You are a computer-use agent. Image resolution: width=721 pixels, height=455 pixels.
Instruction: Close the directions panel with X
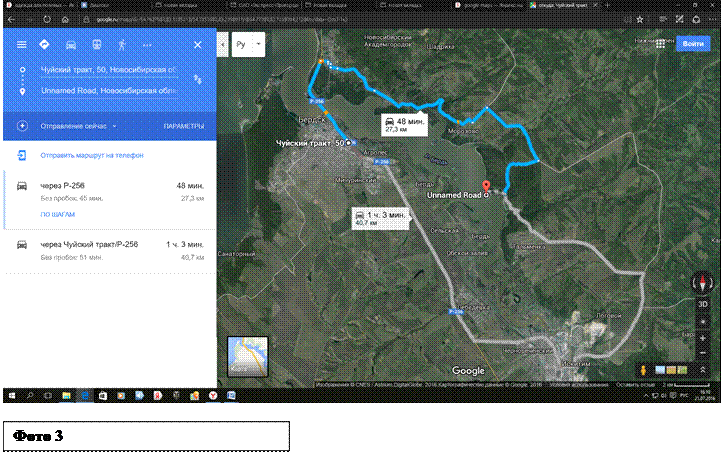(197, 45)
